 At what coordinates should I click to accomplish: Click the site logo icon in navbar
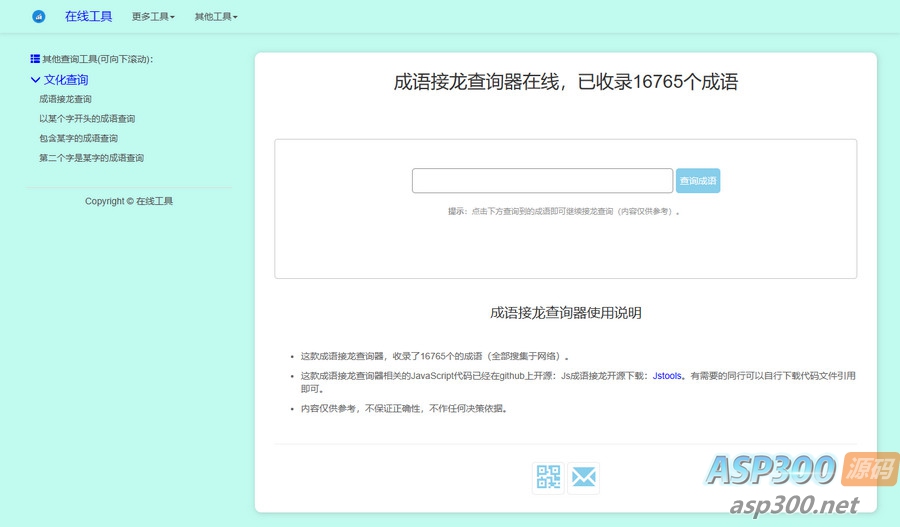pos(39,16)
